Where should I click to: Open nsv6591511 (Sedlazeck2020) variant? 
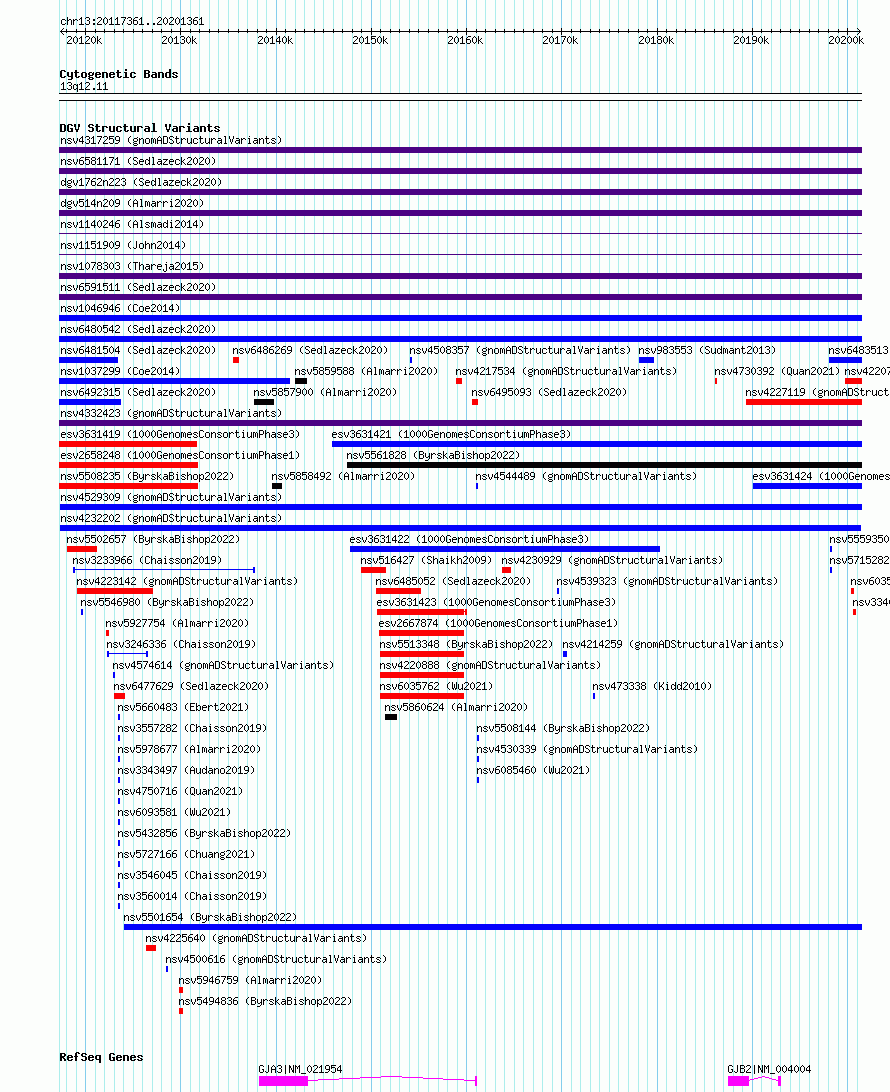138,287
